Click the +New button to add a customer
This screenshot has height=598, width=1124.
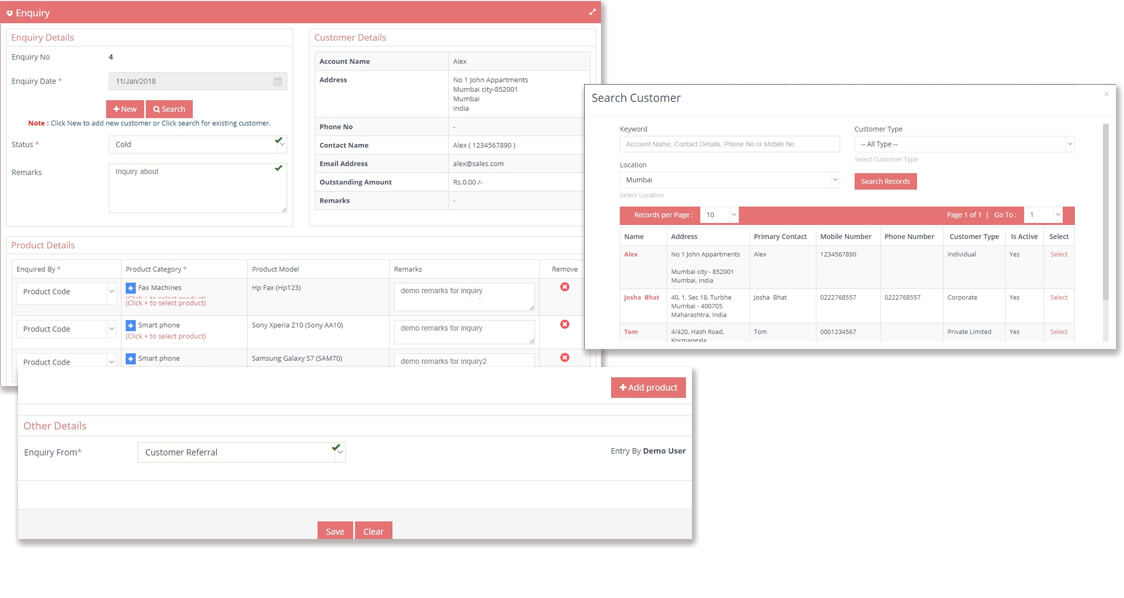click(x=125, y=108)
